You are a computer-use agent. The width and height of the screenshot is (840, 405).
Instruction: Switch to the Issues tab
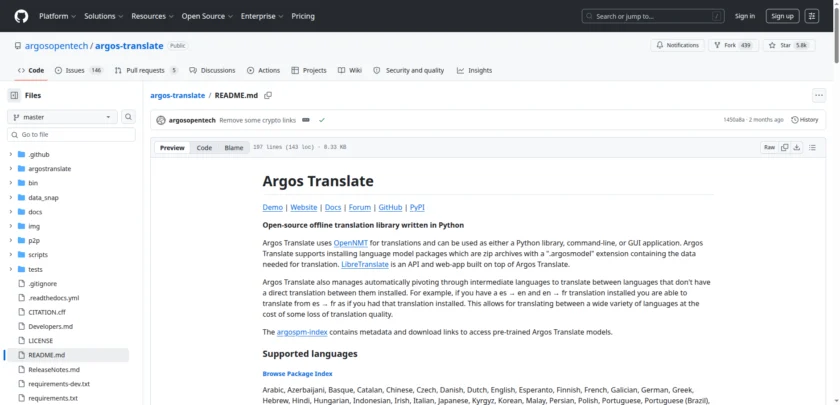point(79,70)
